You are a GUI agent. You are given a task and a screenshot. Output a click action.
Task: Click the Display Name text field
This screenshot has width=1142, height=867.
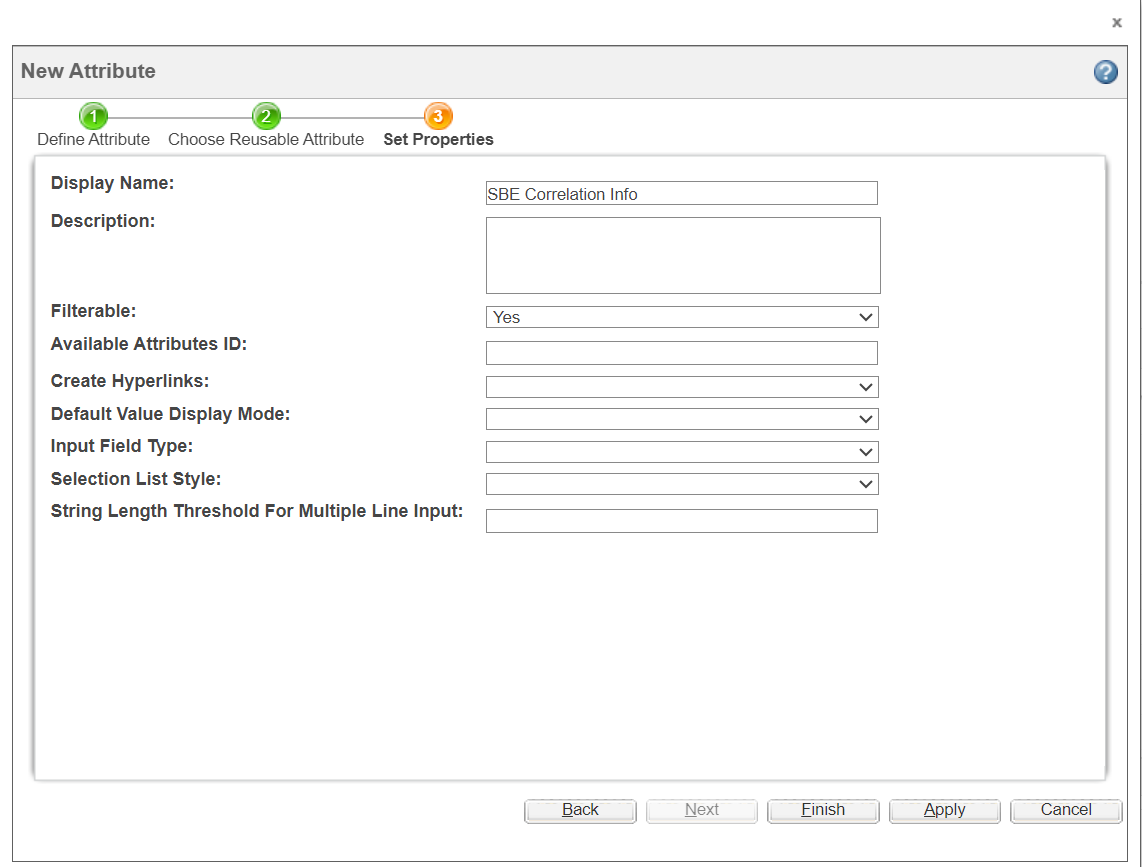coord(681,194)
